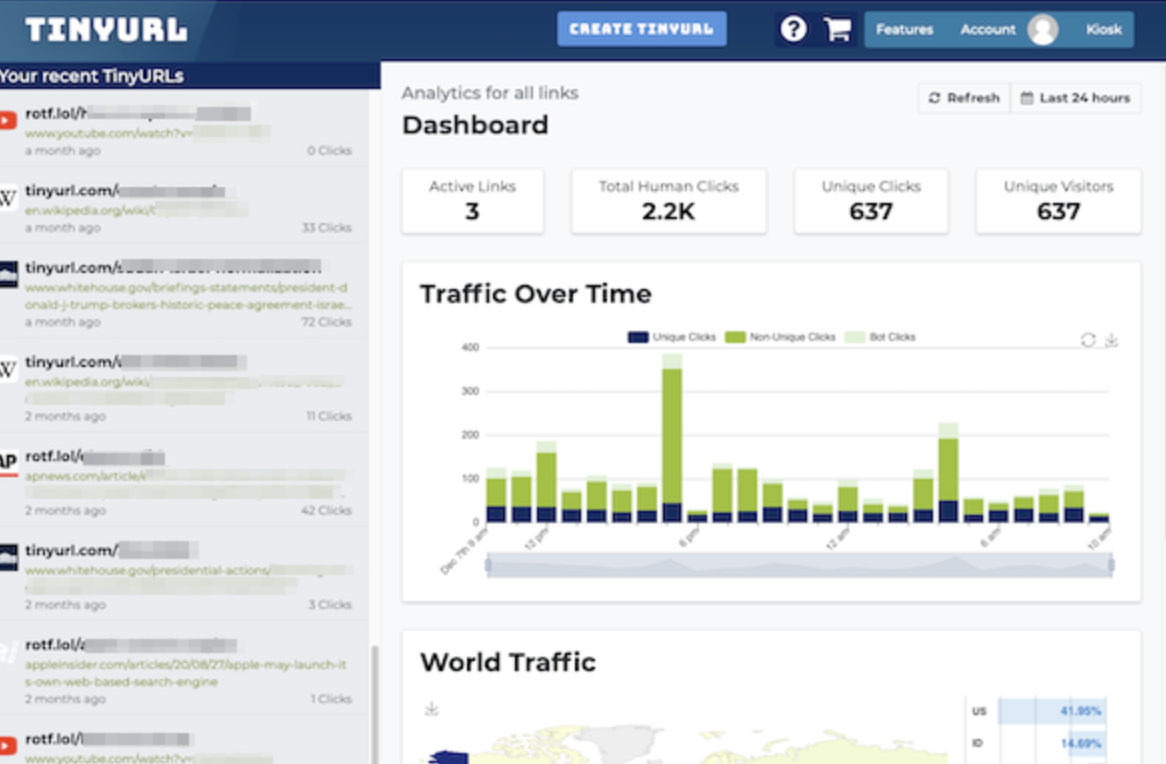Toggle Non-Unique Clicks legend swatch
This screenshot has height=764, width=1166.
(x=735, y=337)
